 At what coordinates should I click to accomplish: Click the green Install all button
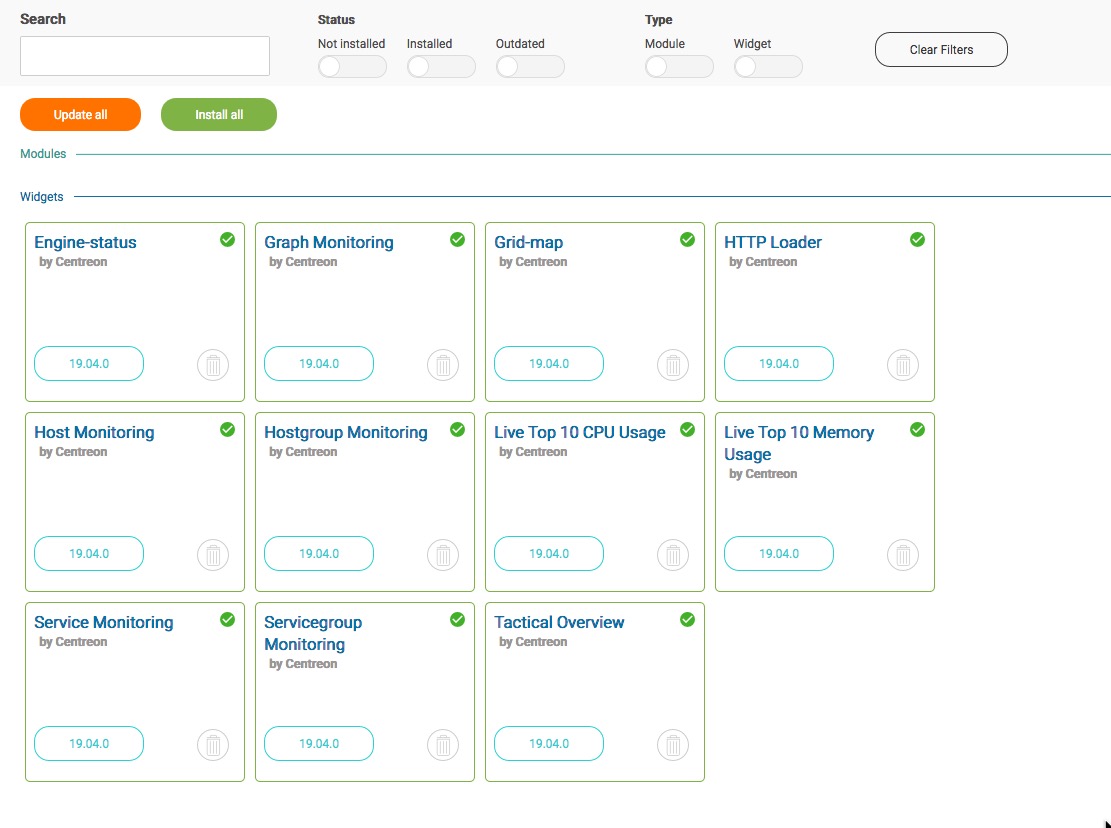[218, 115]
